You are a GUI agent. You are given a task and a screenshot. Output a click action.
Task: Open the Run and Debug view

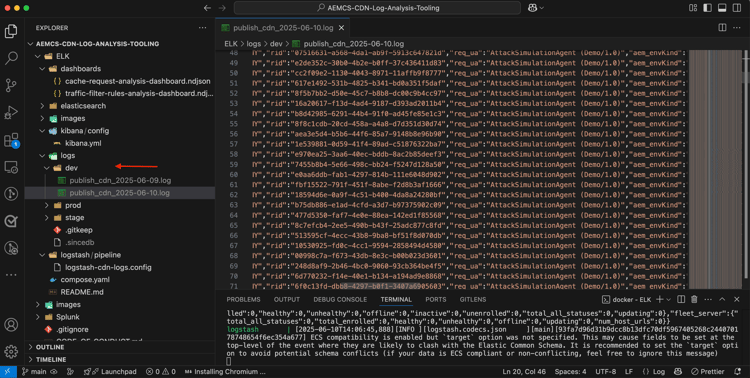click(x=11, y=113)
